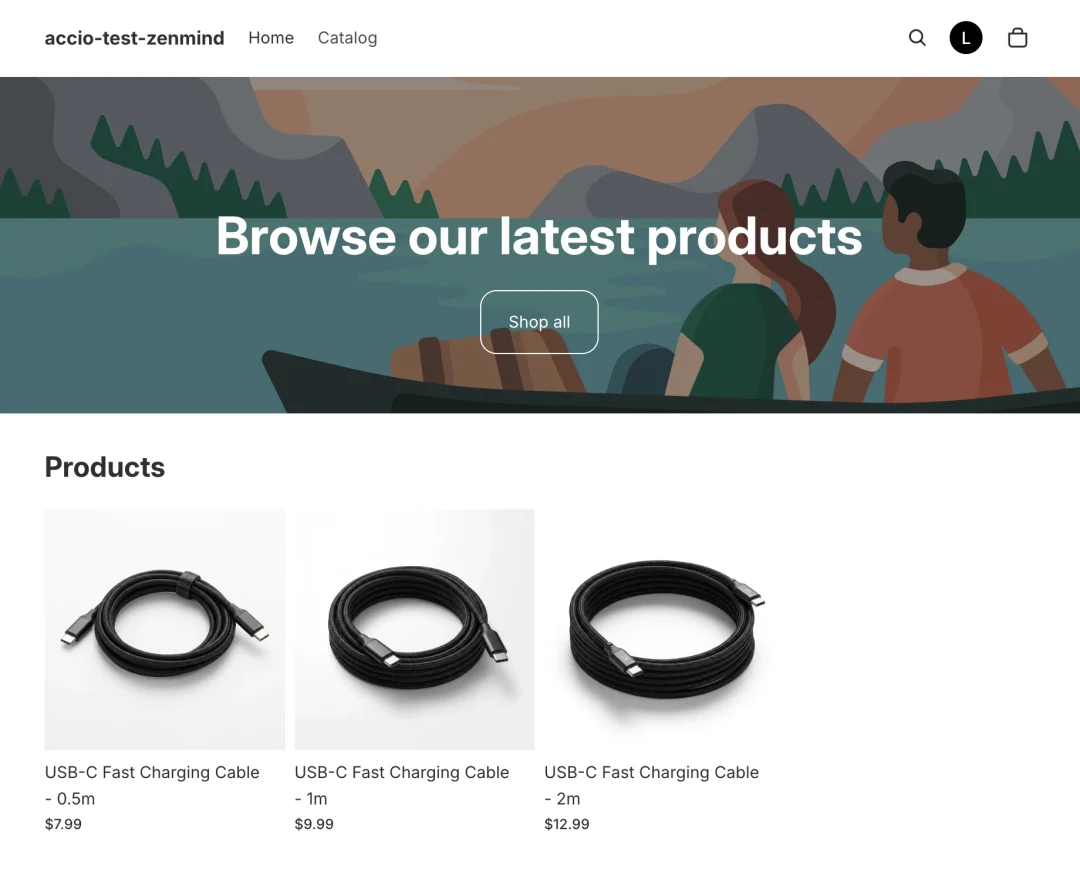1080x882 pixels.
Task: Click the $7.99 price label
Action: tap(63, 824)
